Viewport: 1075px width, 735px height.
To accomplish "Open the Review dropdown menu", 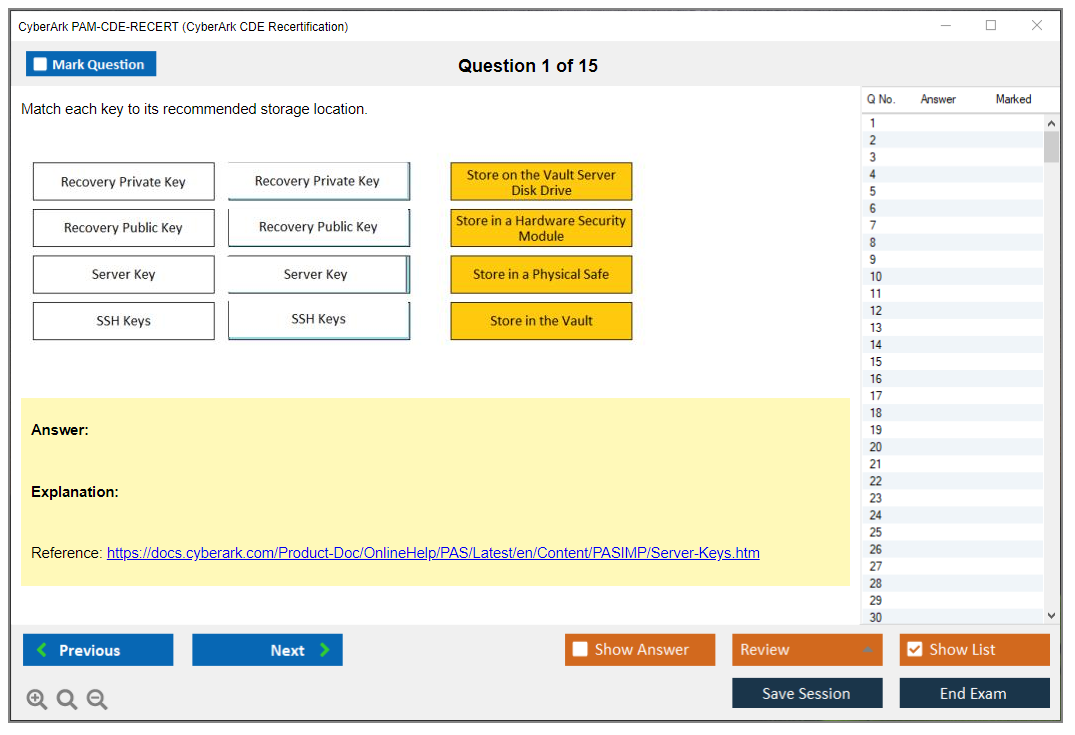I will [806, 650].
